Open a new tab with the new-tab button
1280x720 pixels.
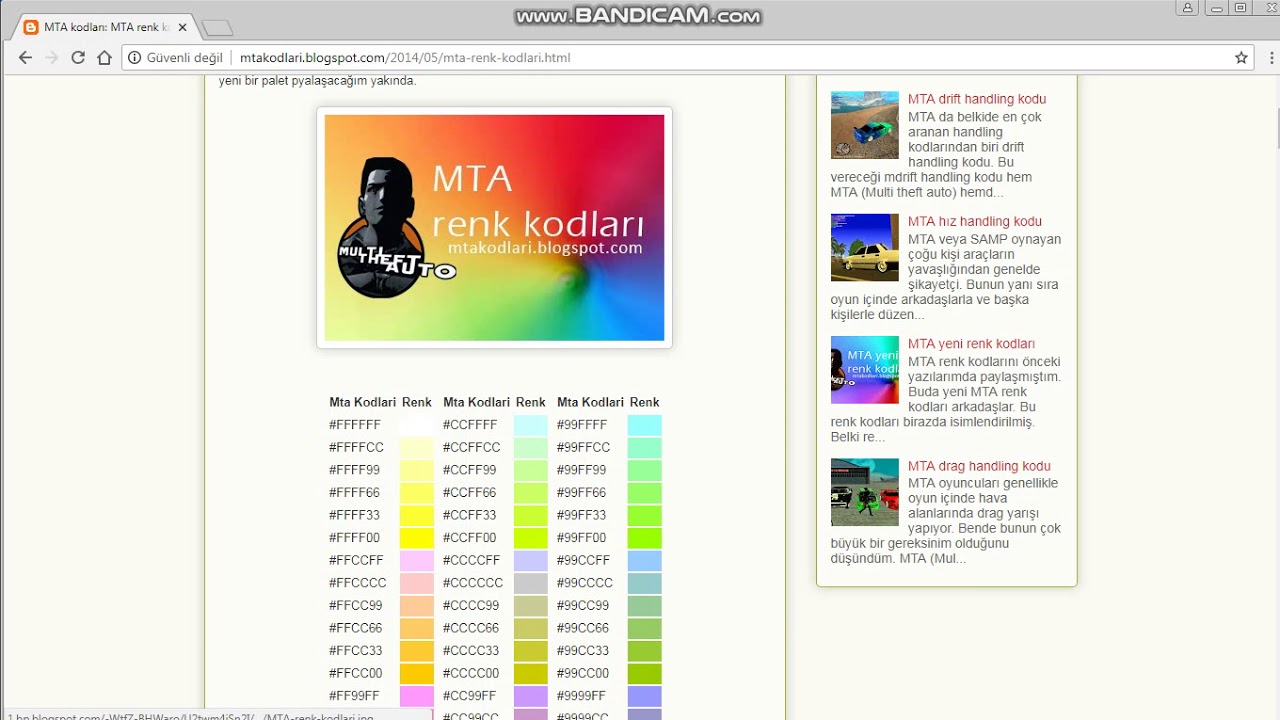point(216,28)
